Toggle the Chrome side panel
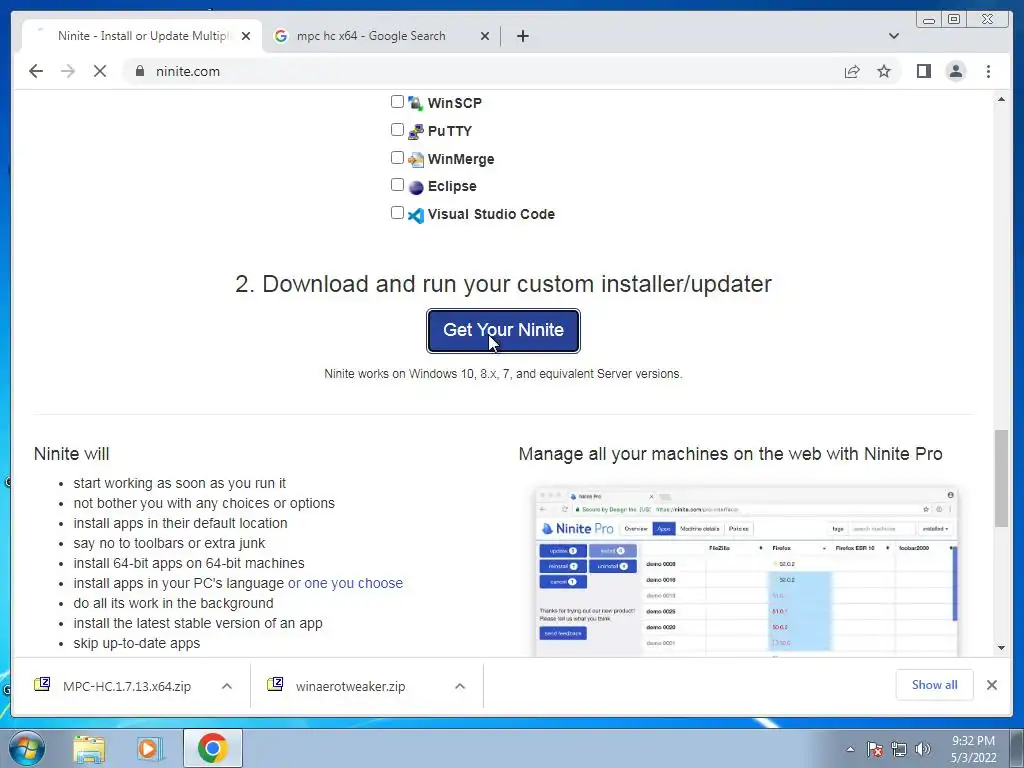The height and width of the screenshot is (768, 1024). pyautogui.click(x=923, y=71)
